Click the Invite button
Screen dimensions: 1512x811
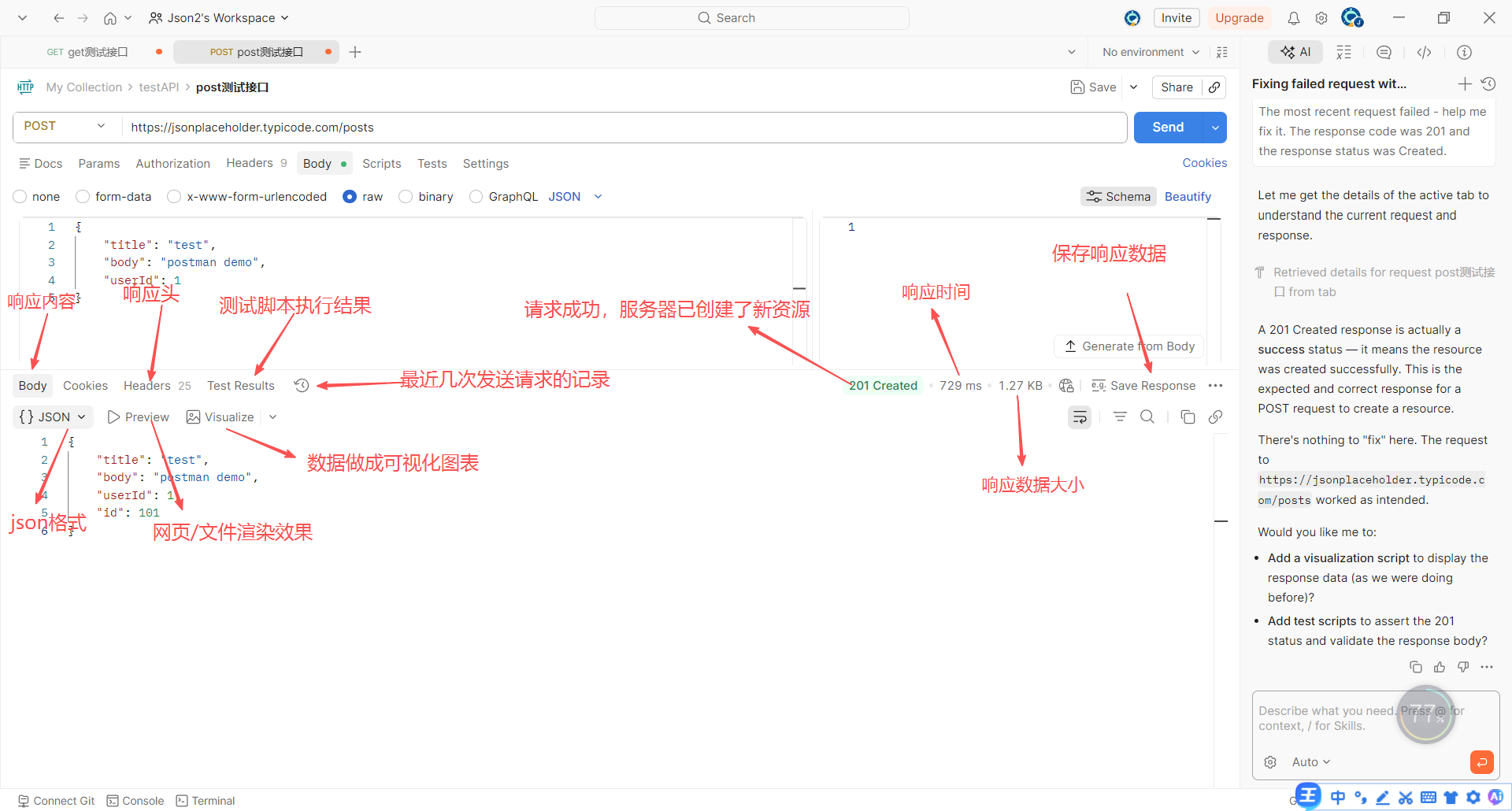[x=1177, y=17]
